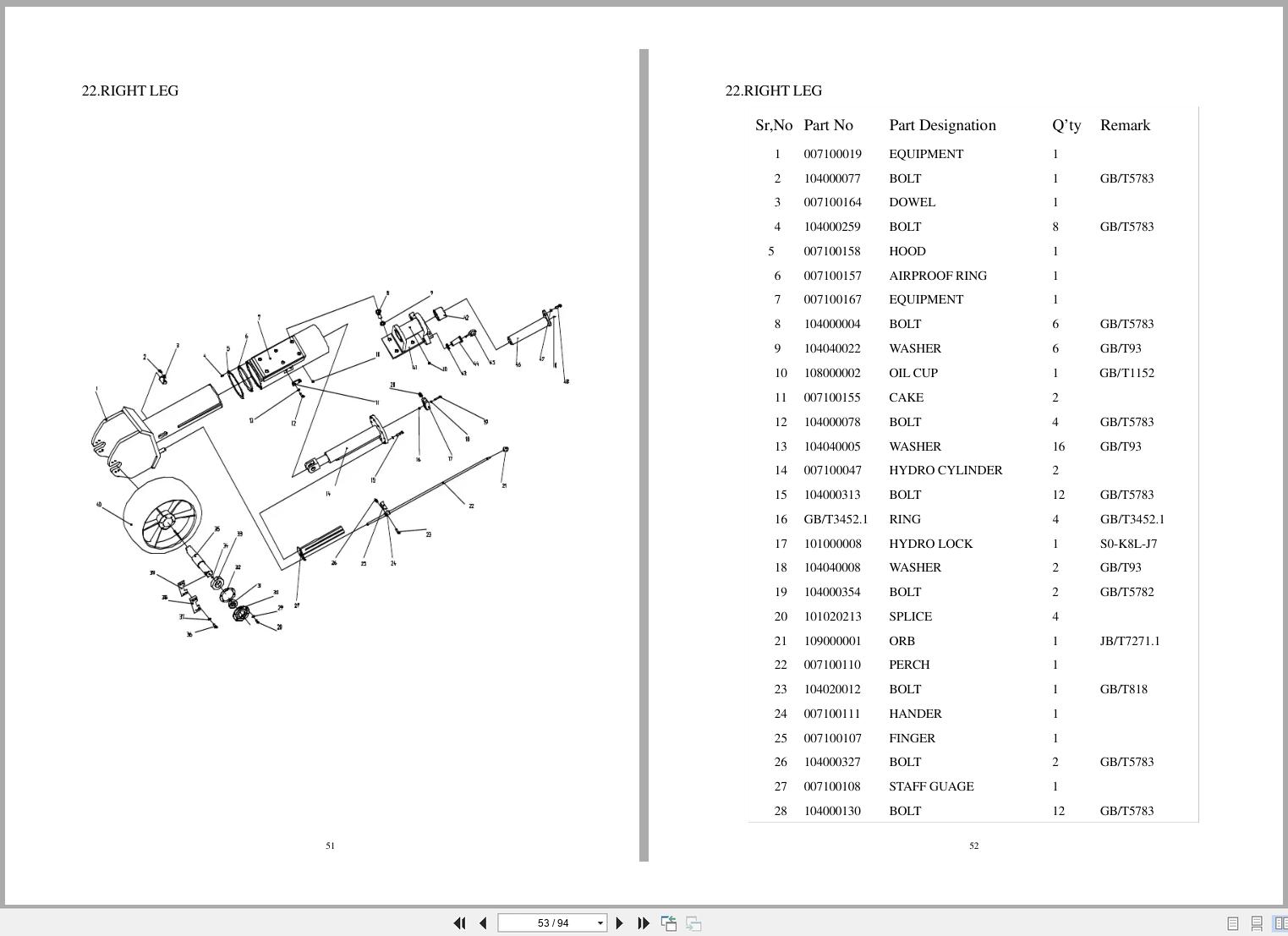Click the AIRPROOF RING entry
The height and width of the screenshot is (936, 1288).
tap(938, 276)
